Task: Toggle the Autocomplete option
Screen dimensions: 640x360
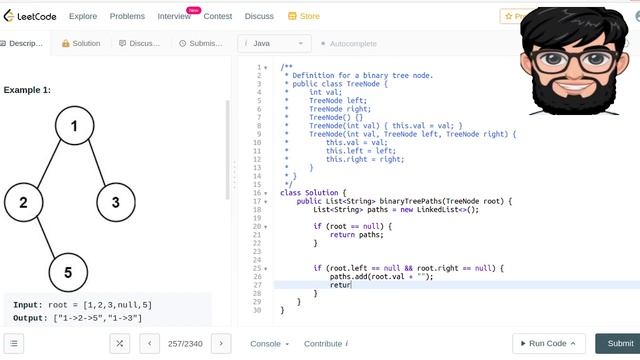Action: click(349, 44)
